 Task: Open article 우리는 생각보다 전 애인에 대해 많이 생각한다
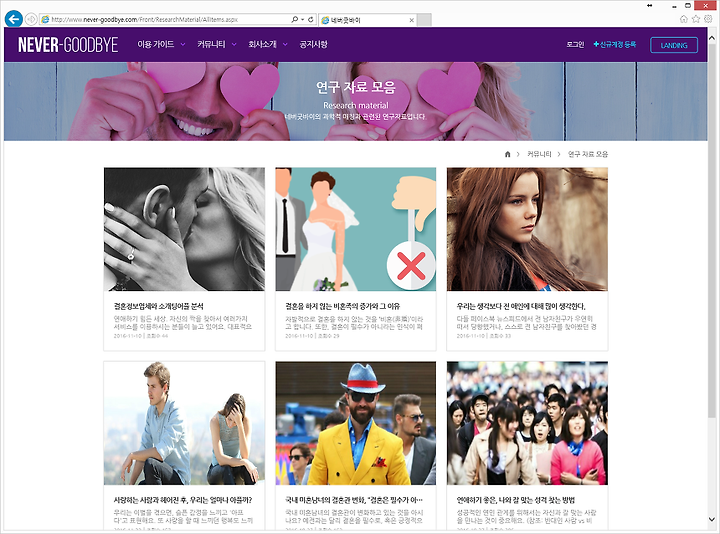(521, 306)
